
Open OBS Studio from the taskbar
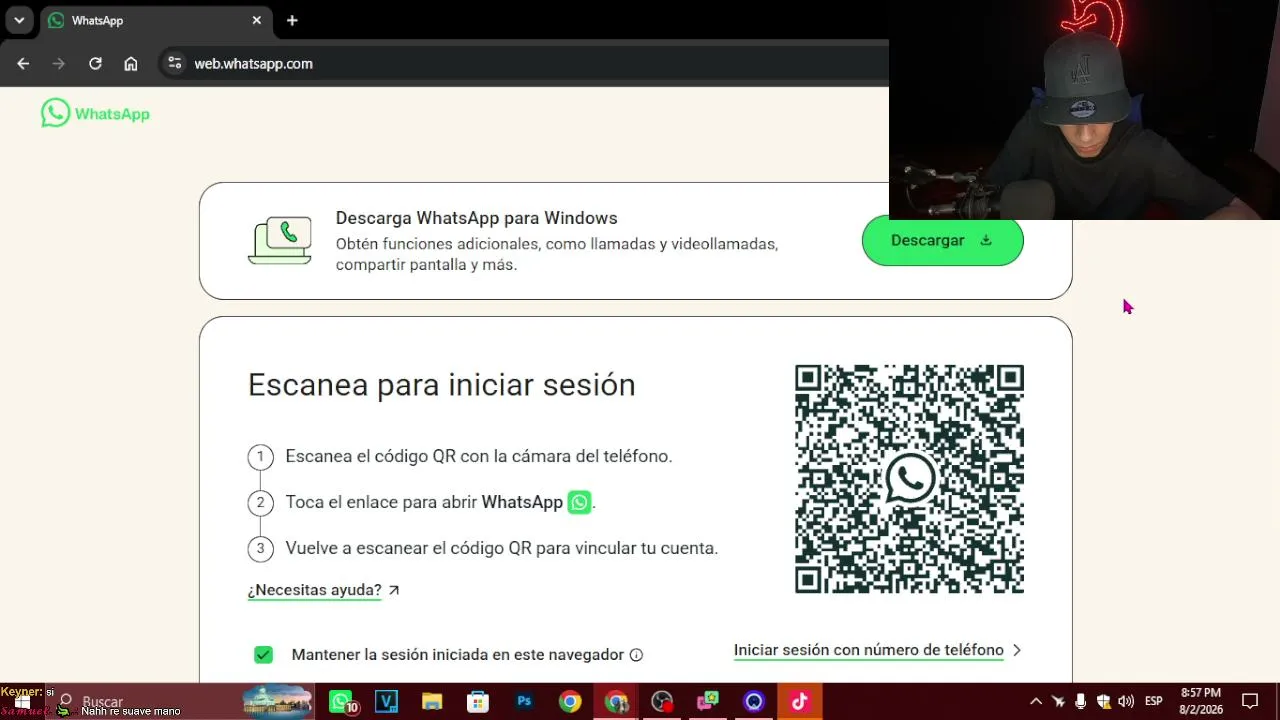(x=662, y=702)
